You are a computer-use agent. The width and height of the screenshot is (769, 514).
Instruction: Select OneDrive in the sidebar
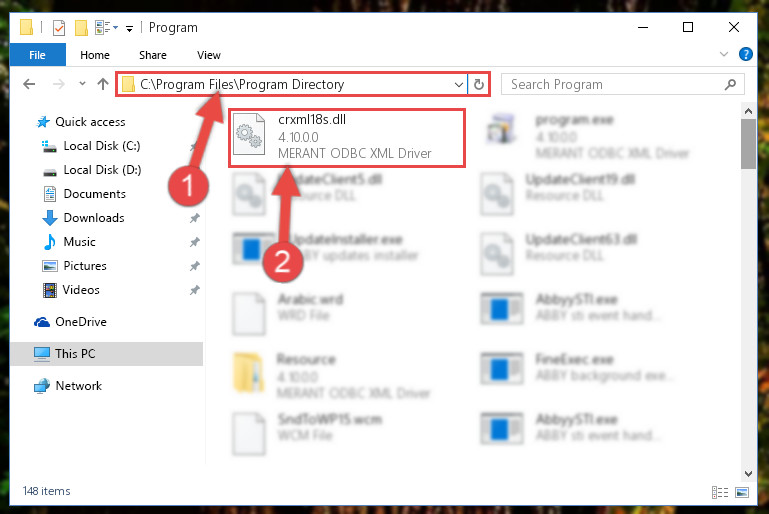click(81, 322)
